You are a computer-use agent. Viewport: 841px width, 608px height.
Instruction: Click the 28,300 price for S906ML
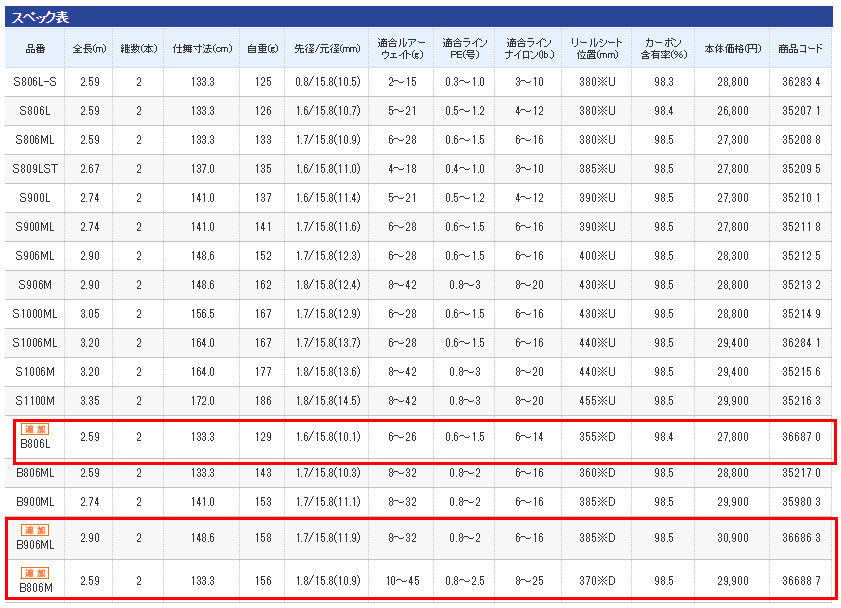tap(733, 256)
